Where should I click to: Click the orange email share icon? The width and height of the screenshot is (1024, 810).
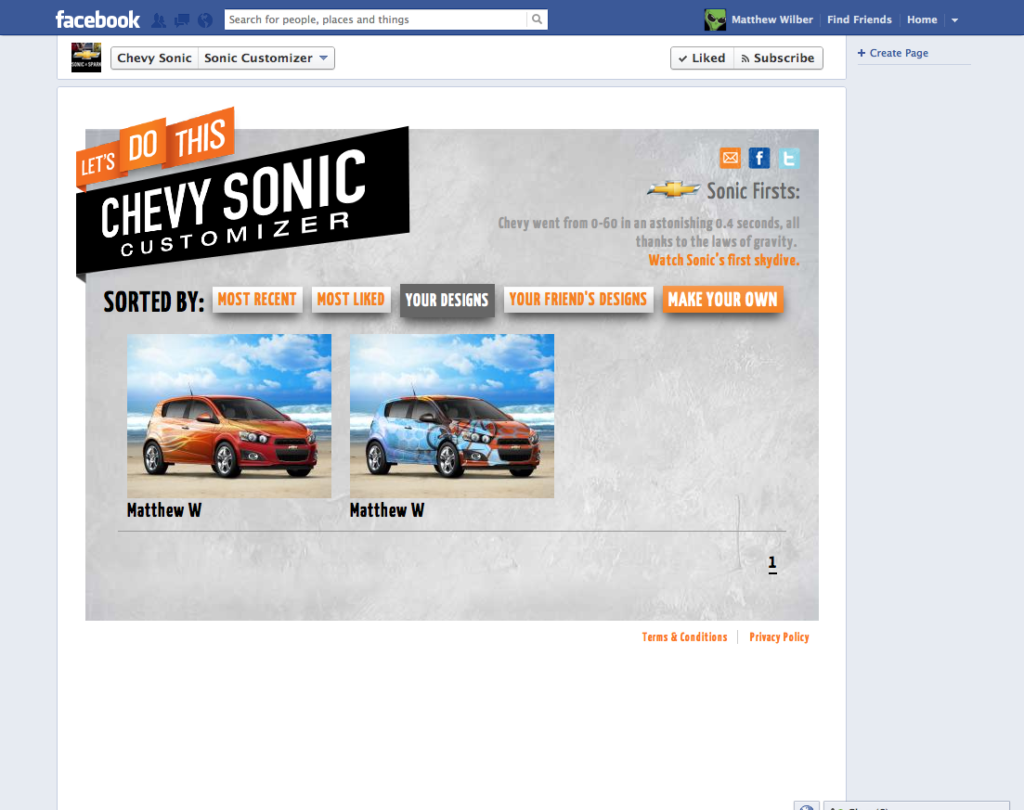[730, 158]
